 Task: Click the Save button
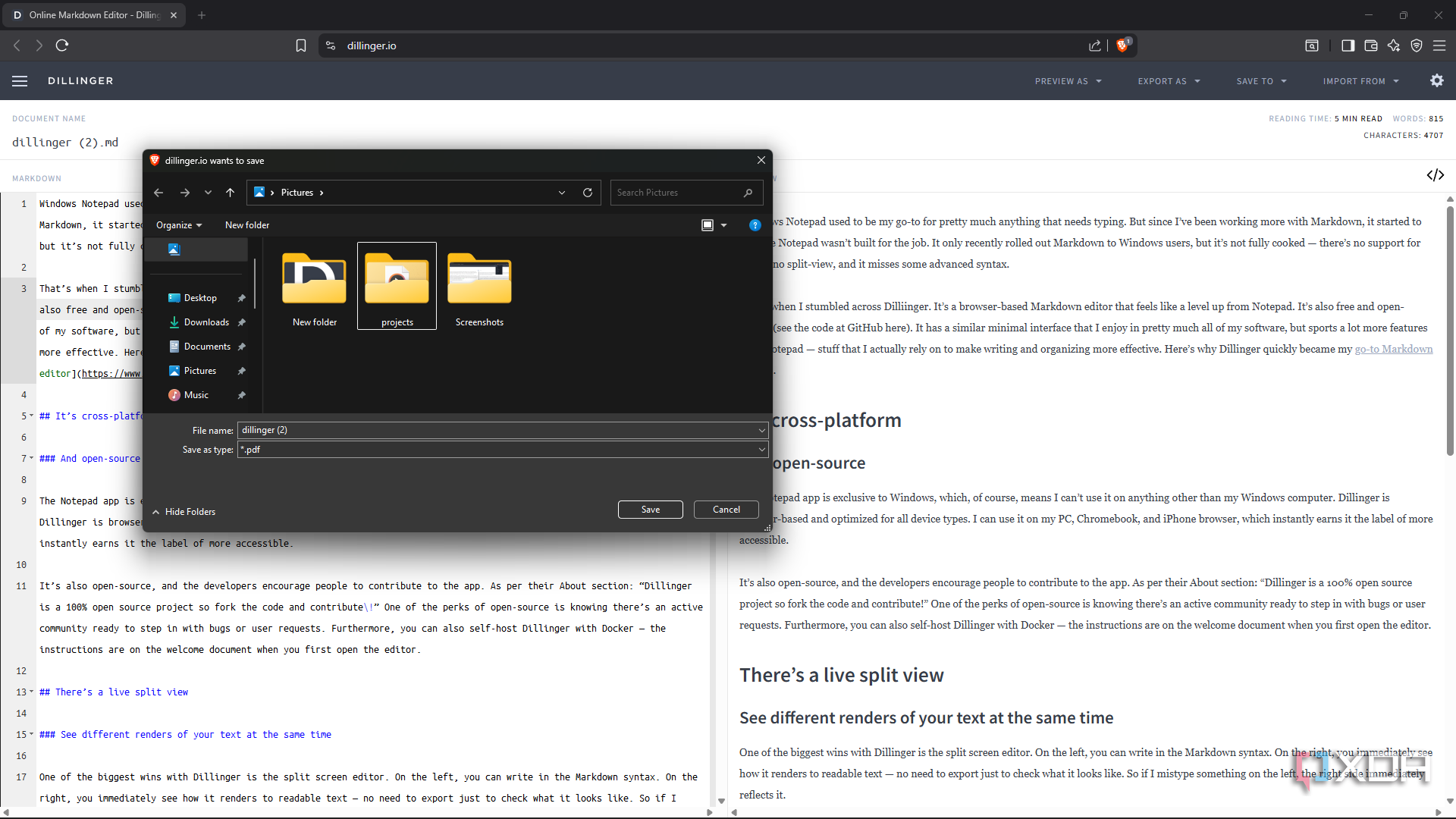point(651,510)
